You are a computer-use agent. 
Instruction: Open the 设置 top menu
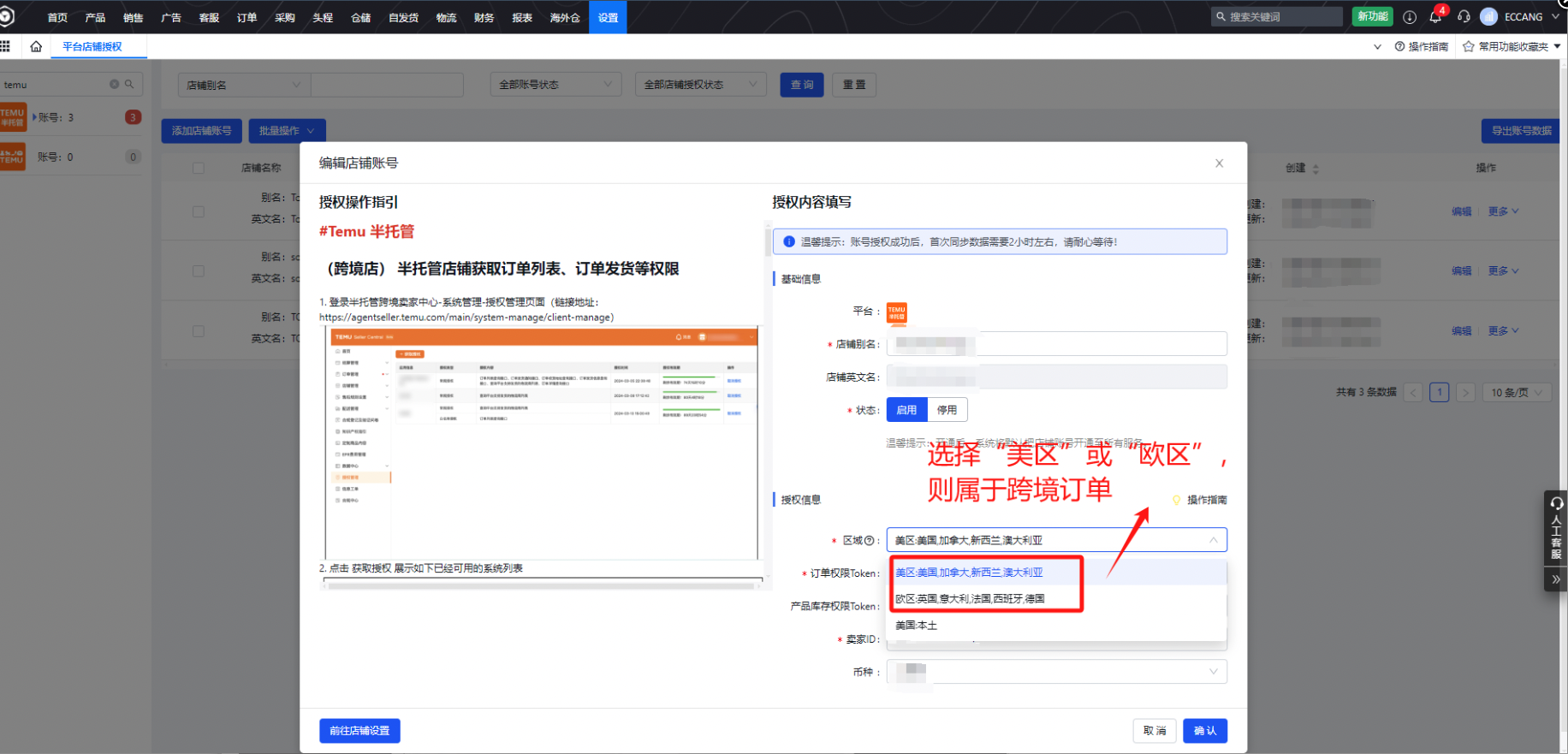click(608, 17)
